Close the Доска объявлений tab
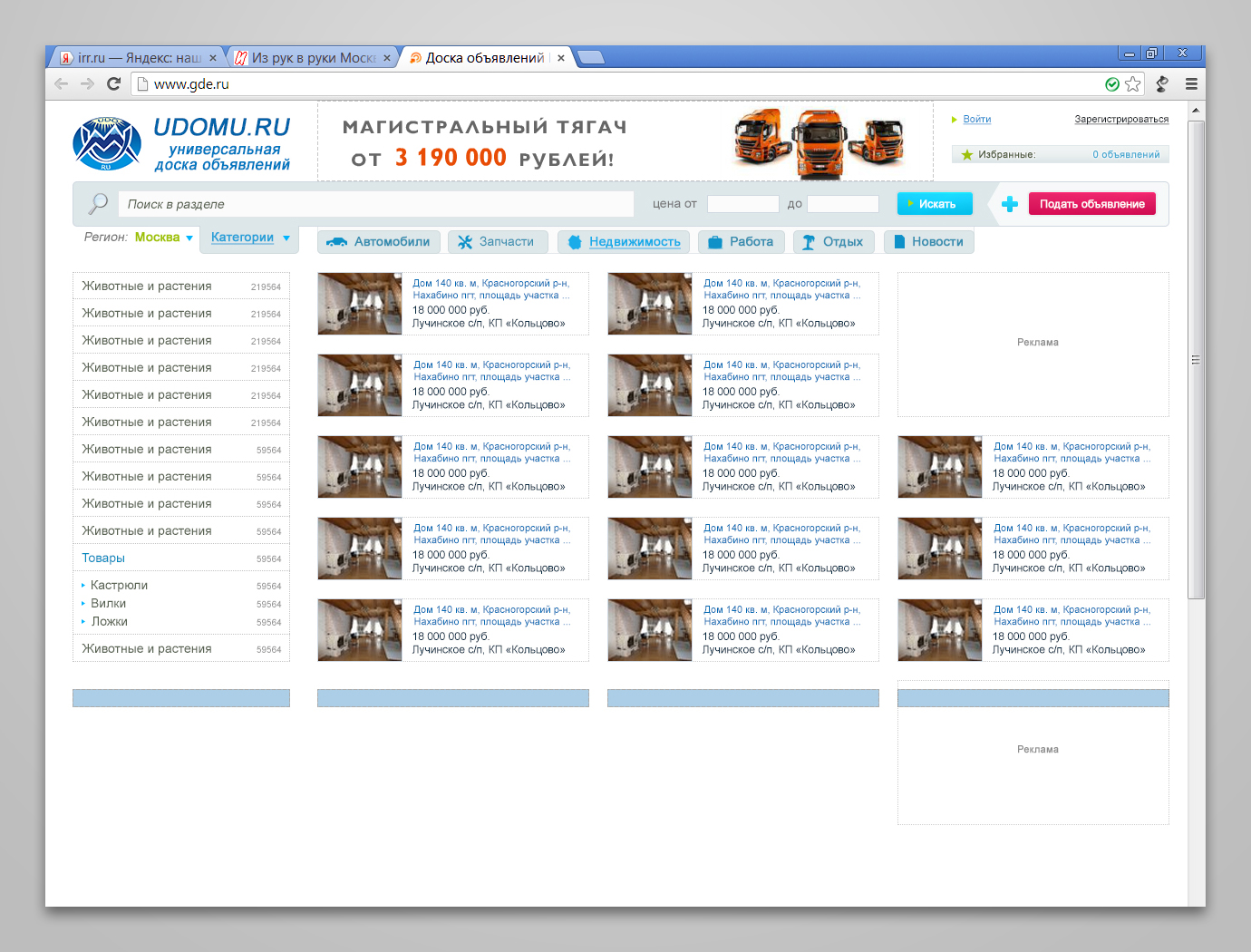This screenshot has width=1251, height=952. [561, 58]
